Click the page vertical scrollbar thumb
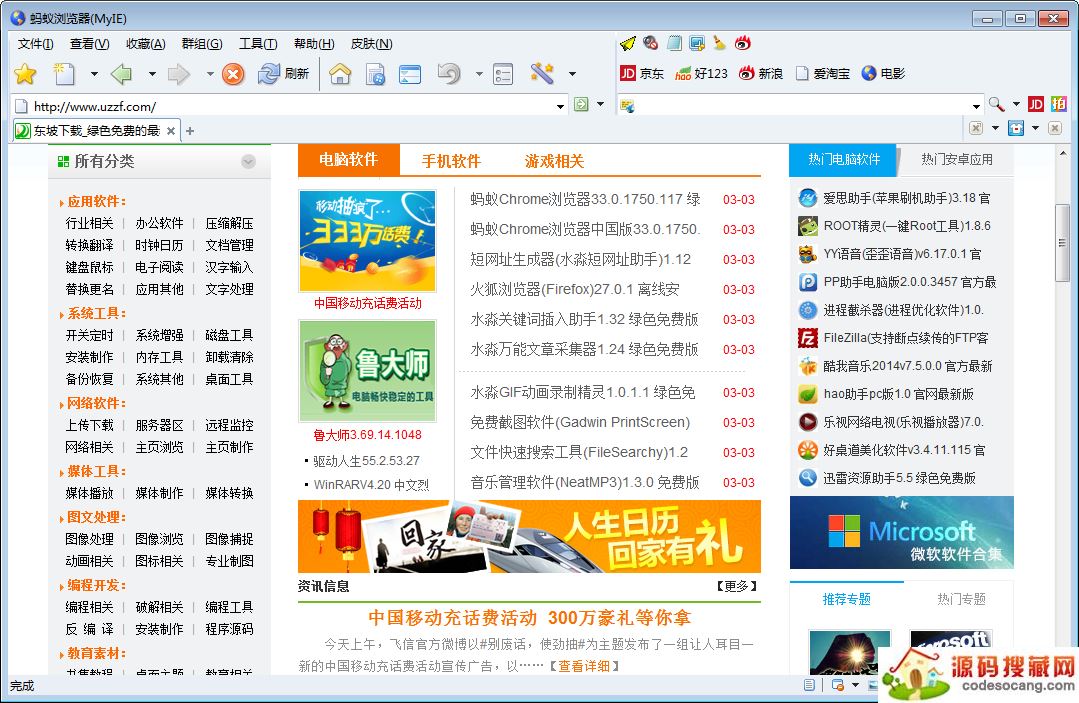 [1062, 242]
